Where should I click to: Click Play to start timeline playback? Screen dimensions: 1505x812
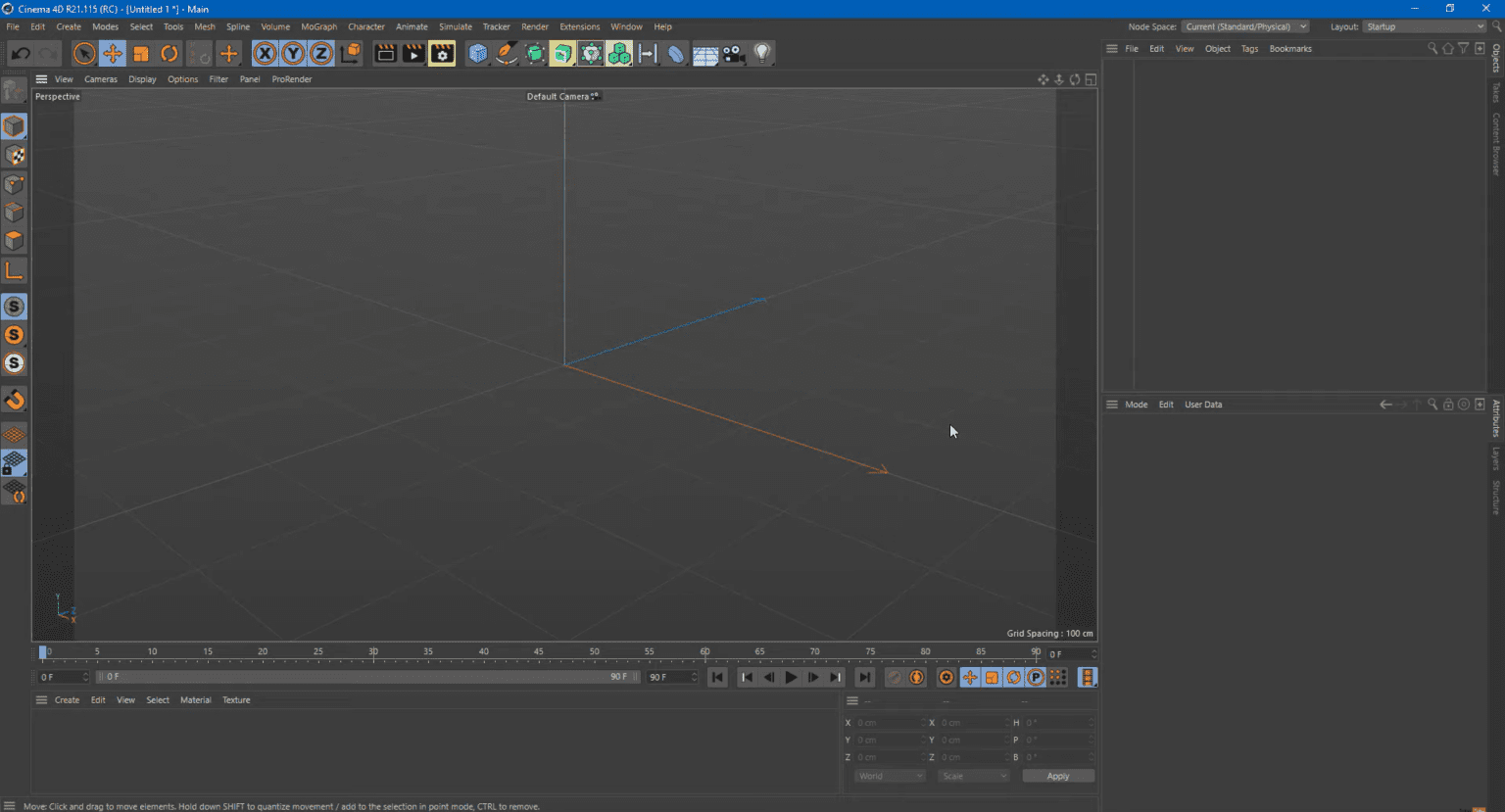point(791,677)
